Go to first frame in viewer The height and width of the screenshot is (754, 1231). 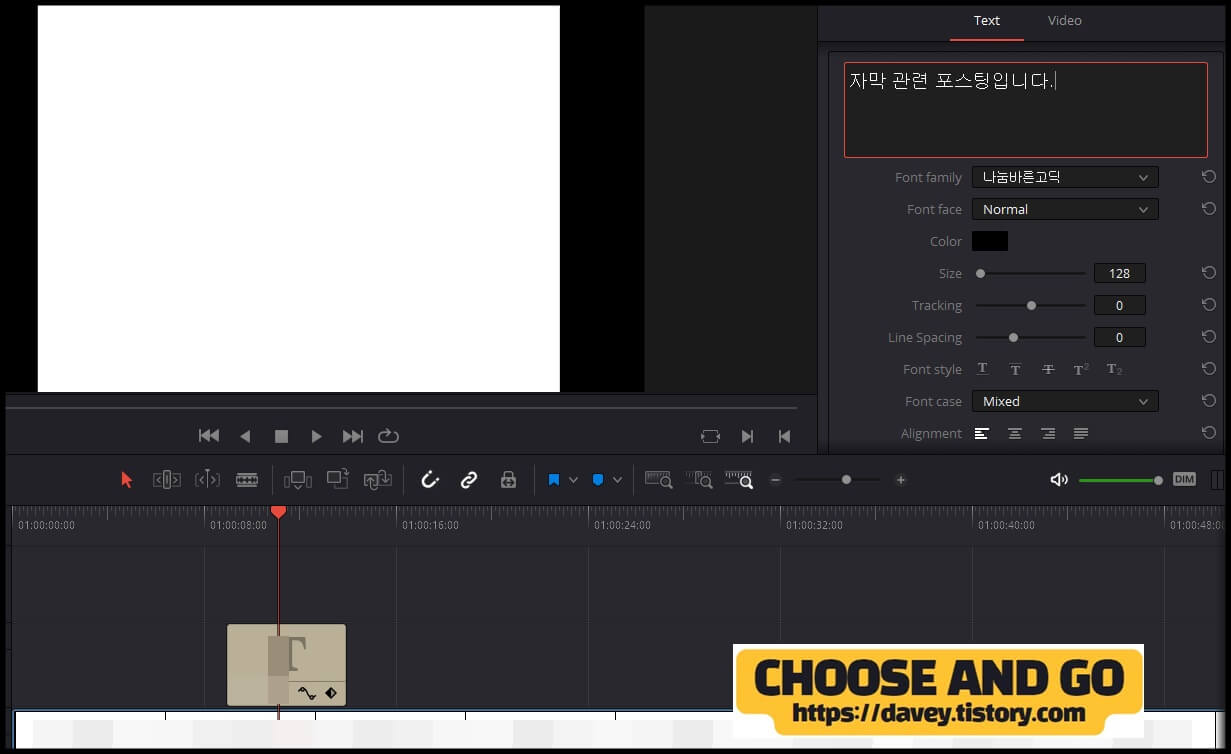coord(209,436)
